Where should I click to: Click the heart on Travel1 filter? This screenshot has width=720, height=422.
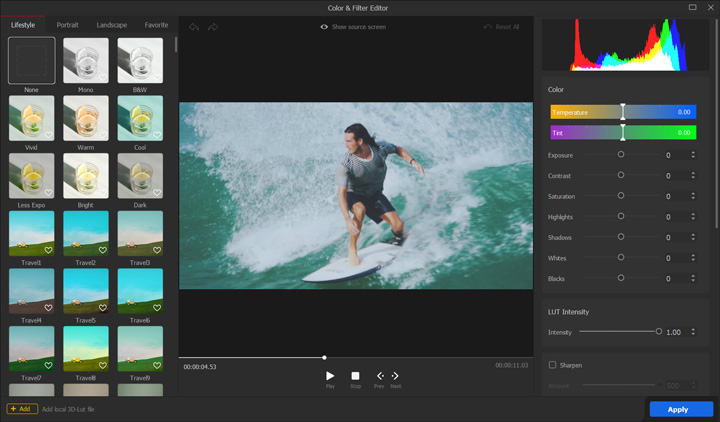click(48, 250)
